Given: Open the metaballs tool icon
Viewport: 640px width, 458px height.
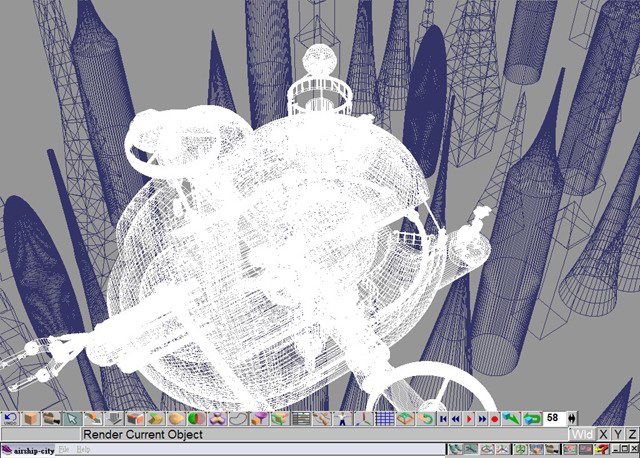Looking at the screenshot, I should coord(217,419).
